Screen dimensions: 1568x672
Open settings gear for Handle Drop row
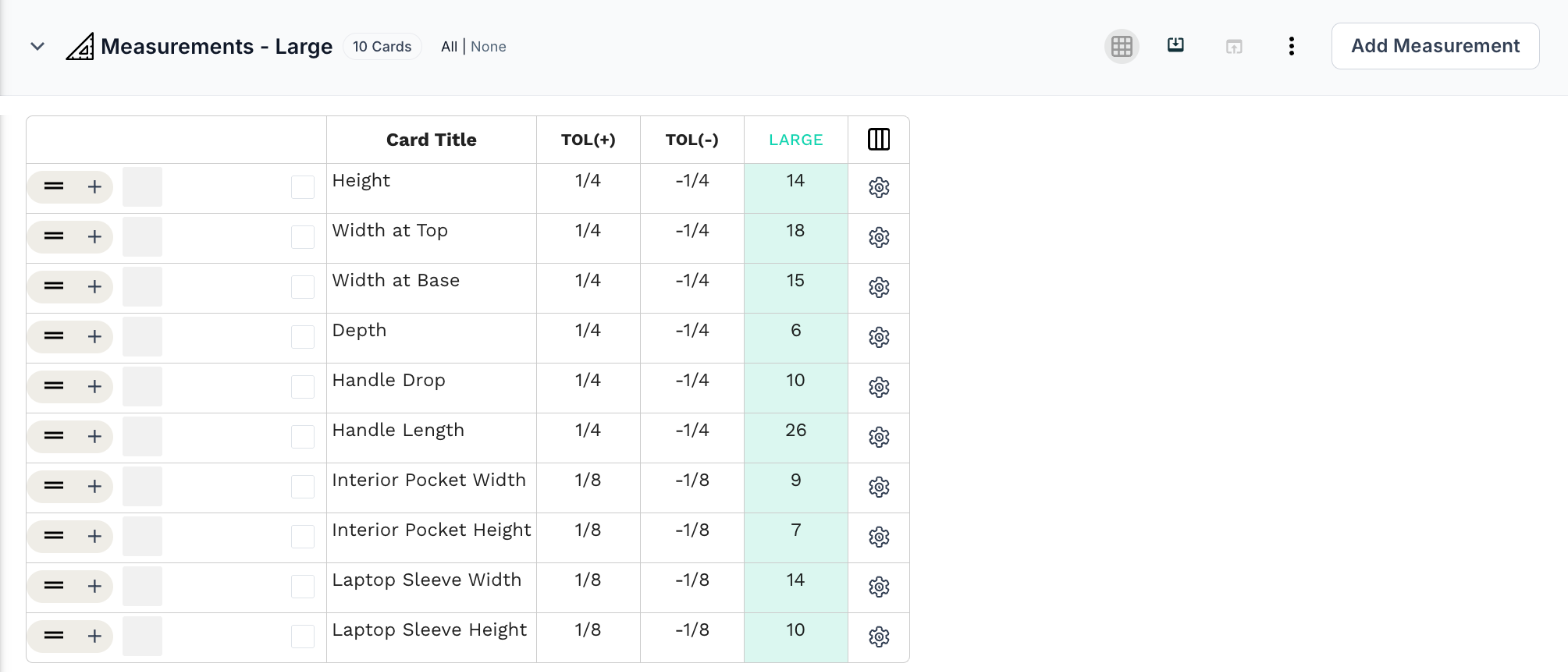point(879,387)
